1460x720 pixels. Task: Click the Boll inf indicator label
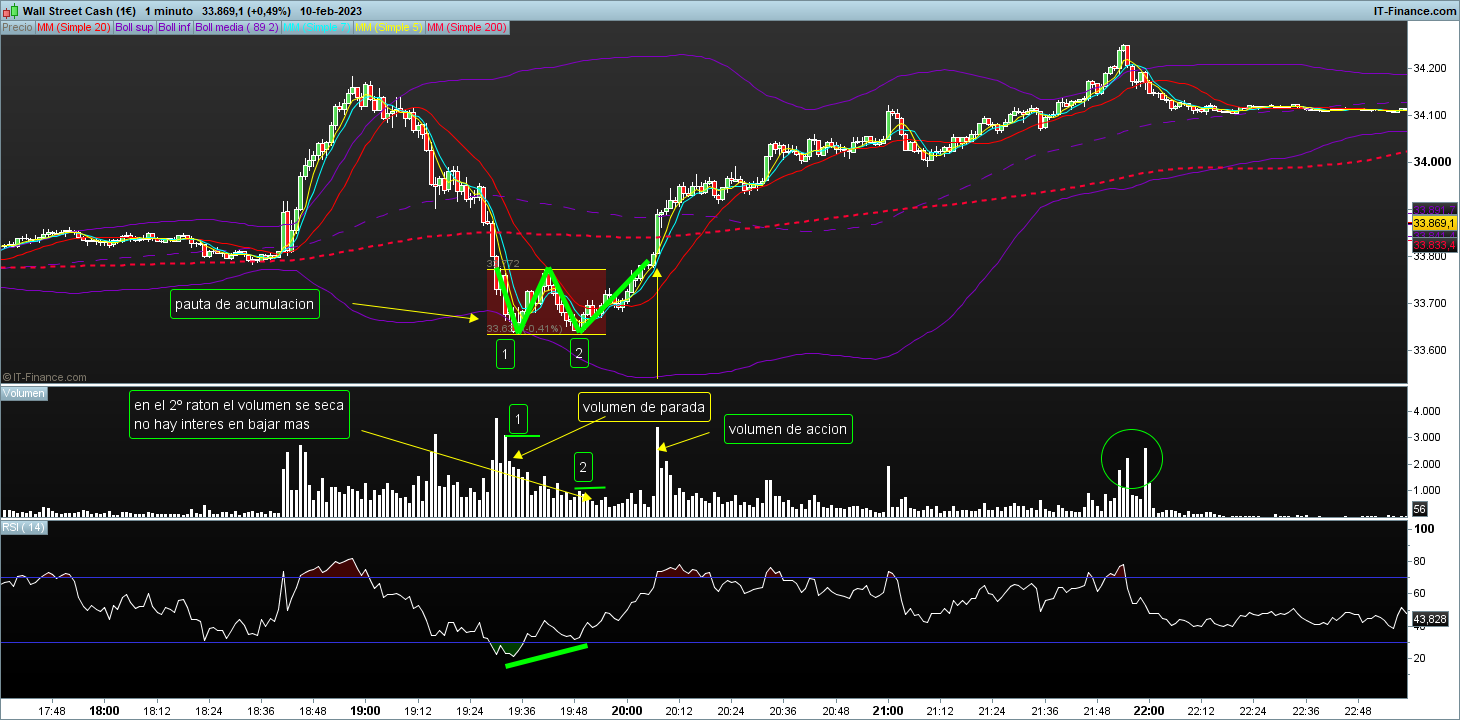point(174,28)
